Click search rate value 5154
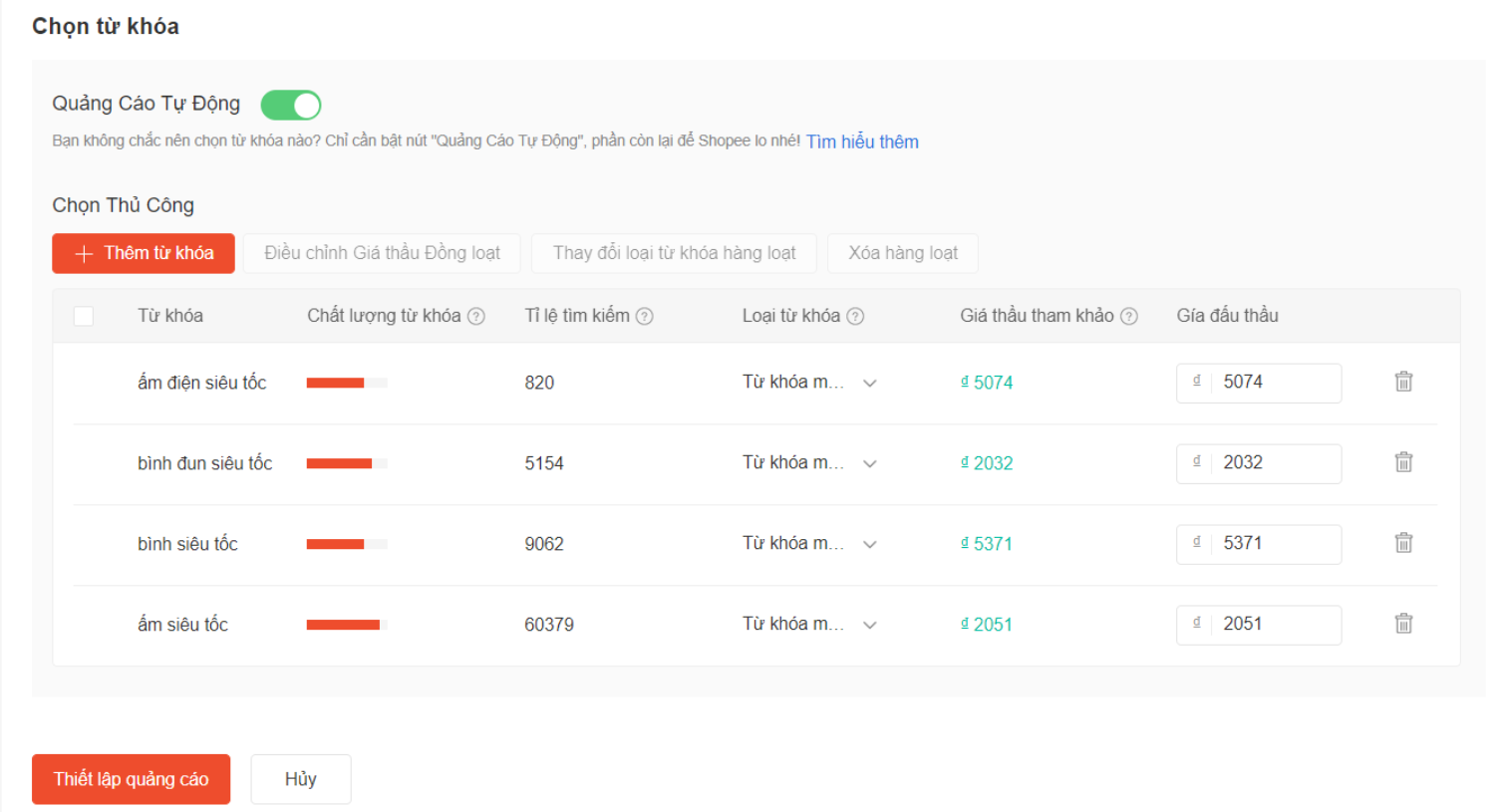 (x=544, y=463)
